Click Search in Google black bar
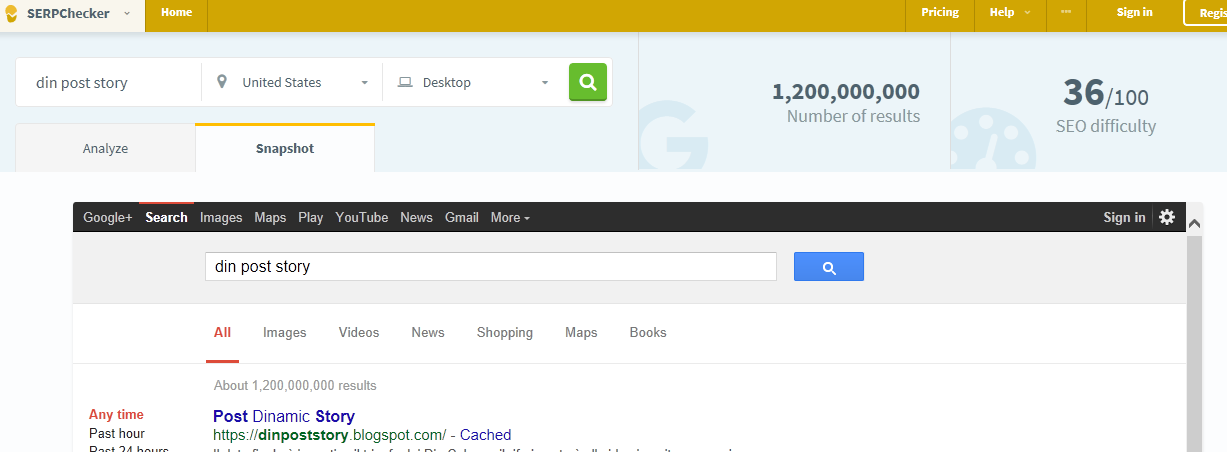This screenshot has height=452, width=1227. tap(166, 217)
